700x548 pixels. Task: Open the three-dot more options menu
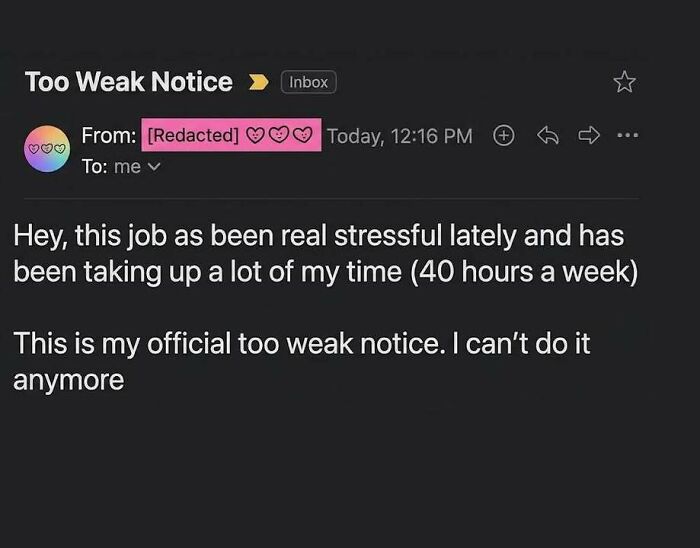[x=628, y=134]
